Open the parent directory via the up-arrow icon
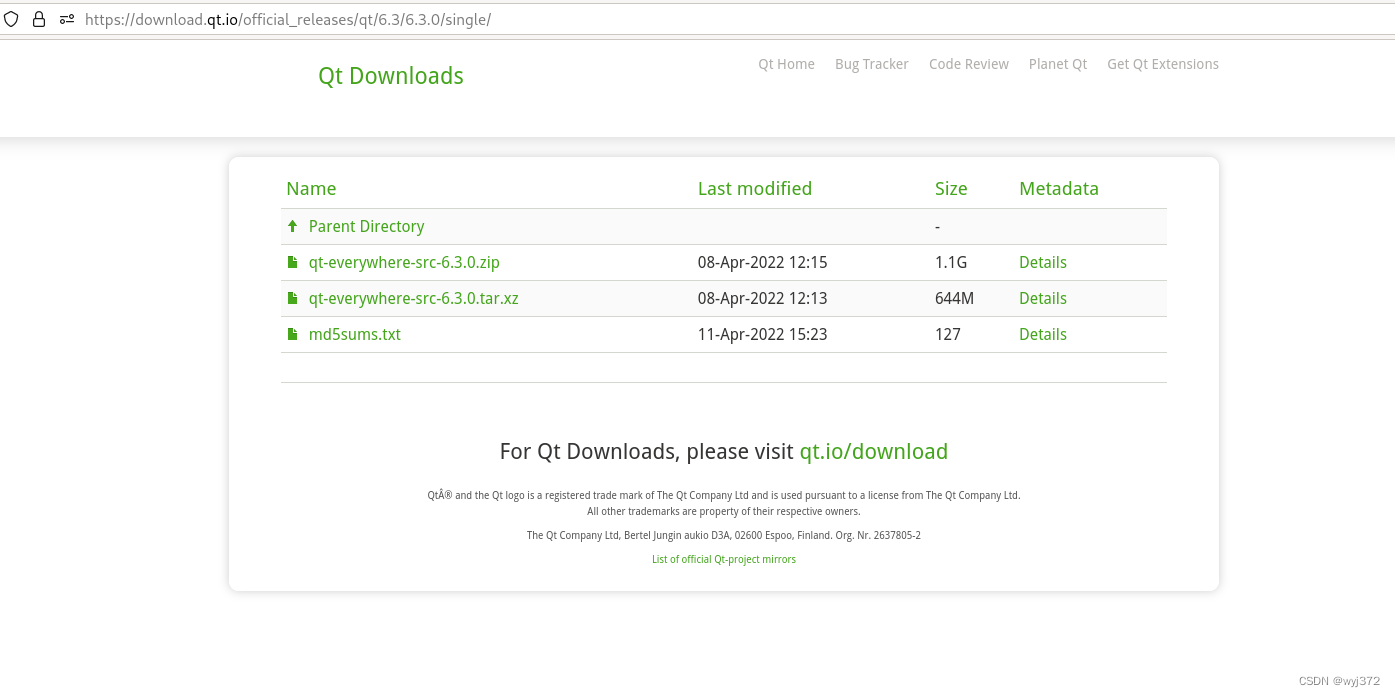Viewport: 1395px width, 697px height. click(x=292, y=226)
